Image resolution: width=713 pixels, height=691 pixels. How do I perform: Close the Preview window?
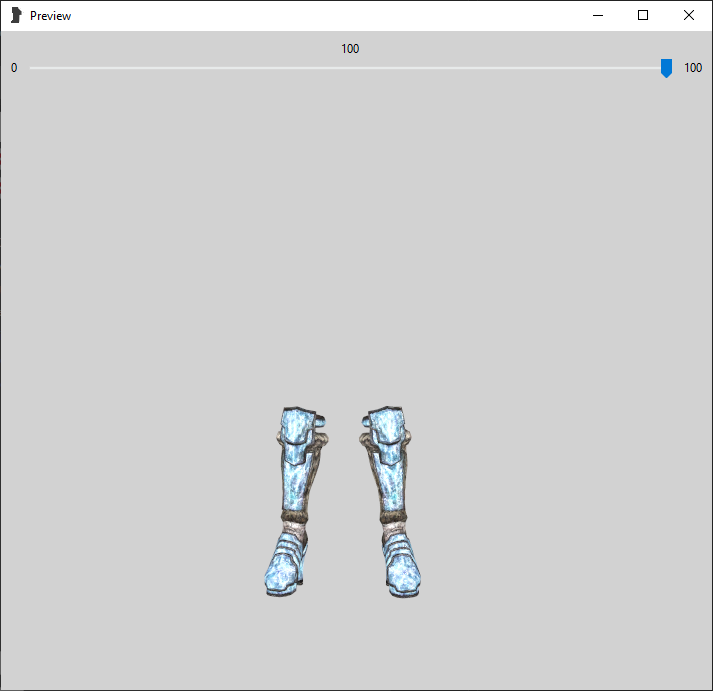(x=688, y=15)
